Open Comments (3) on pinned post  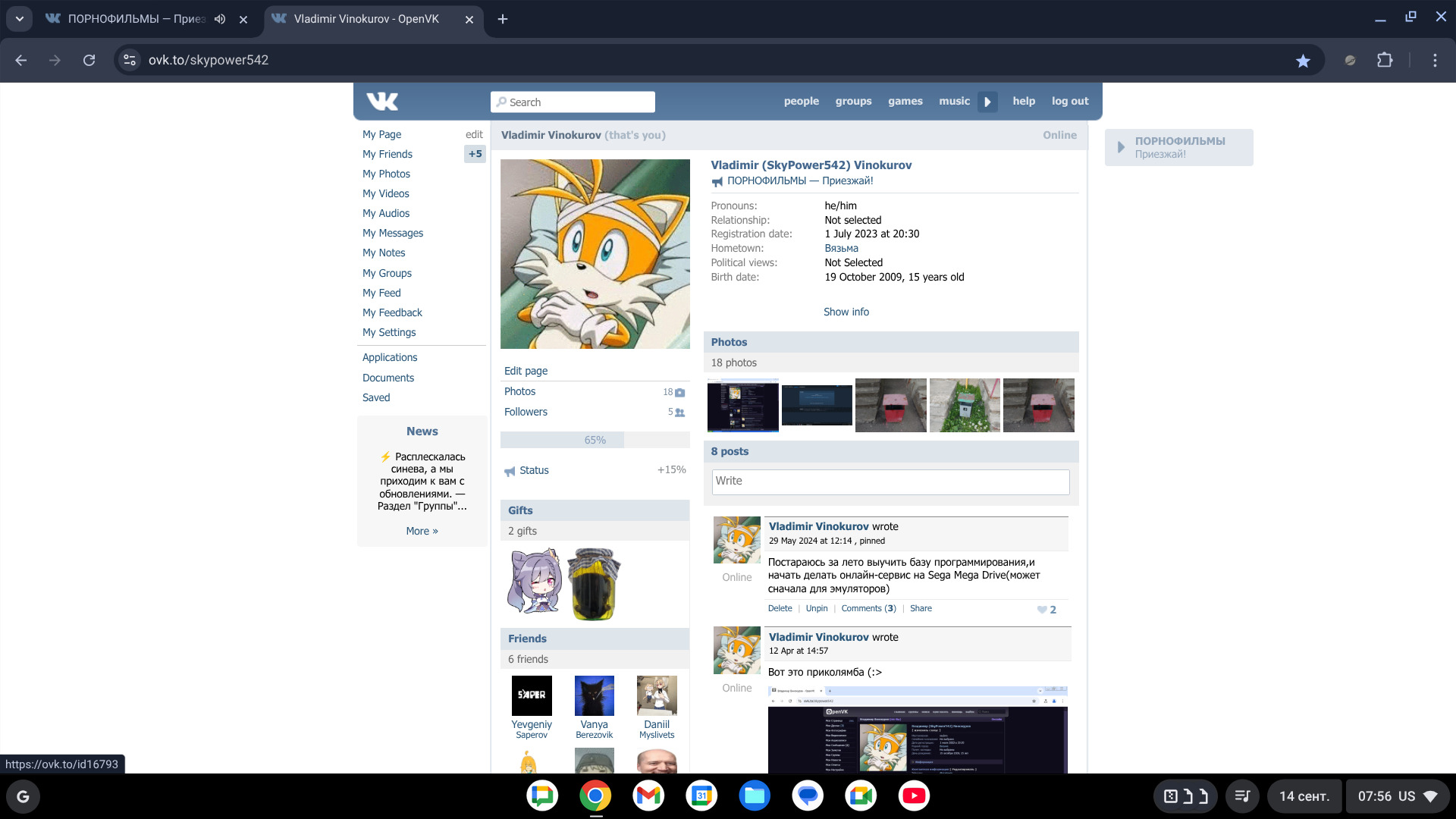click(x=868, y=608)
